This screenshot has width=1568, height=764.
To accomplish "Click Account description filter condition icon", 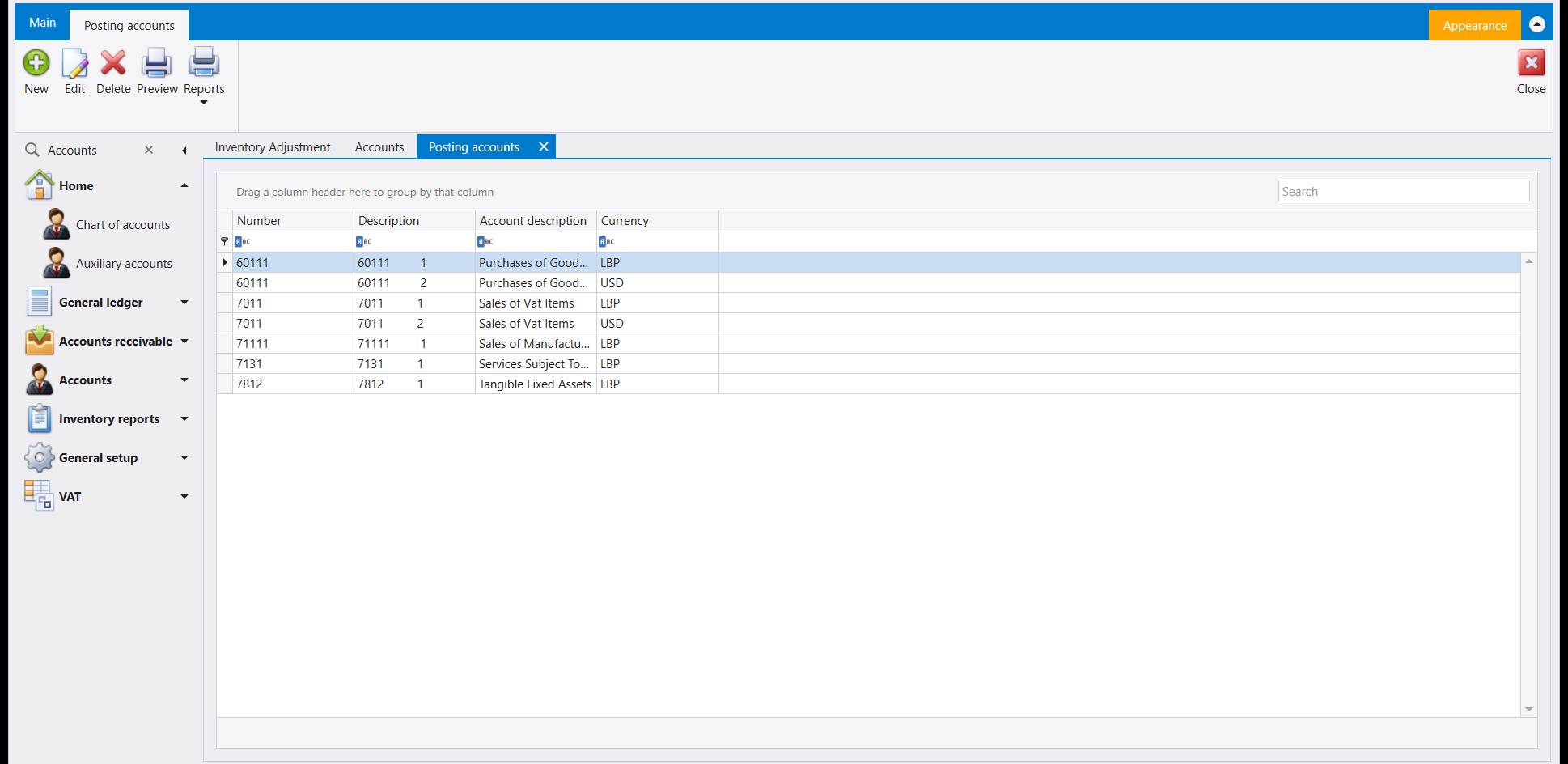I will (485, 242).
